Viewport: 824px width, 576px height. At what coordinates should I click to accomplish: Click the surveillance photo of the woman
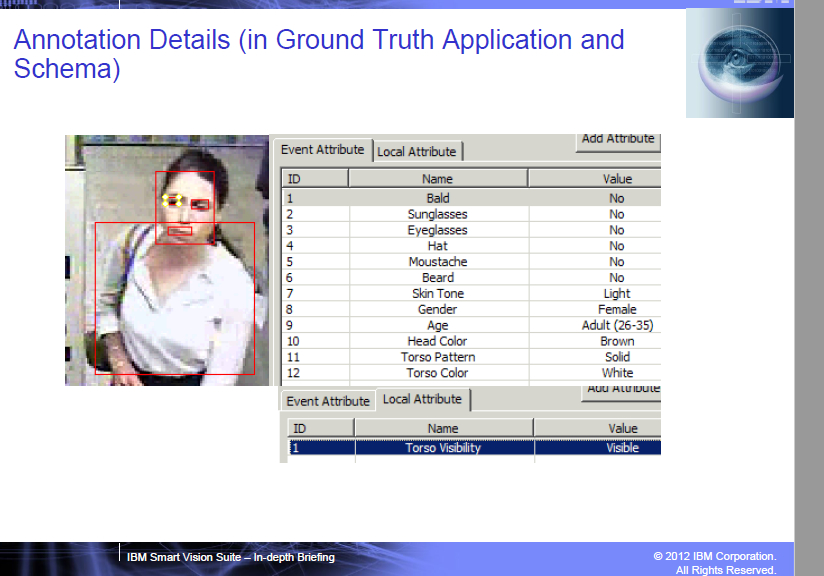(x=167, y=260)
